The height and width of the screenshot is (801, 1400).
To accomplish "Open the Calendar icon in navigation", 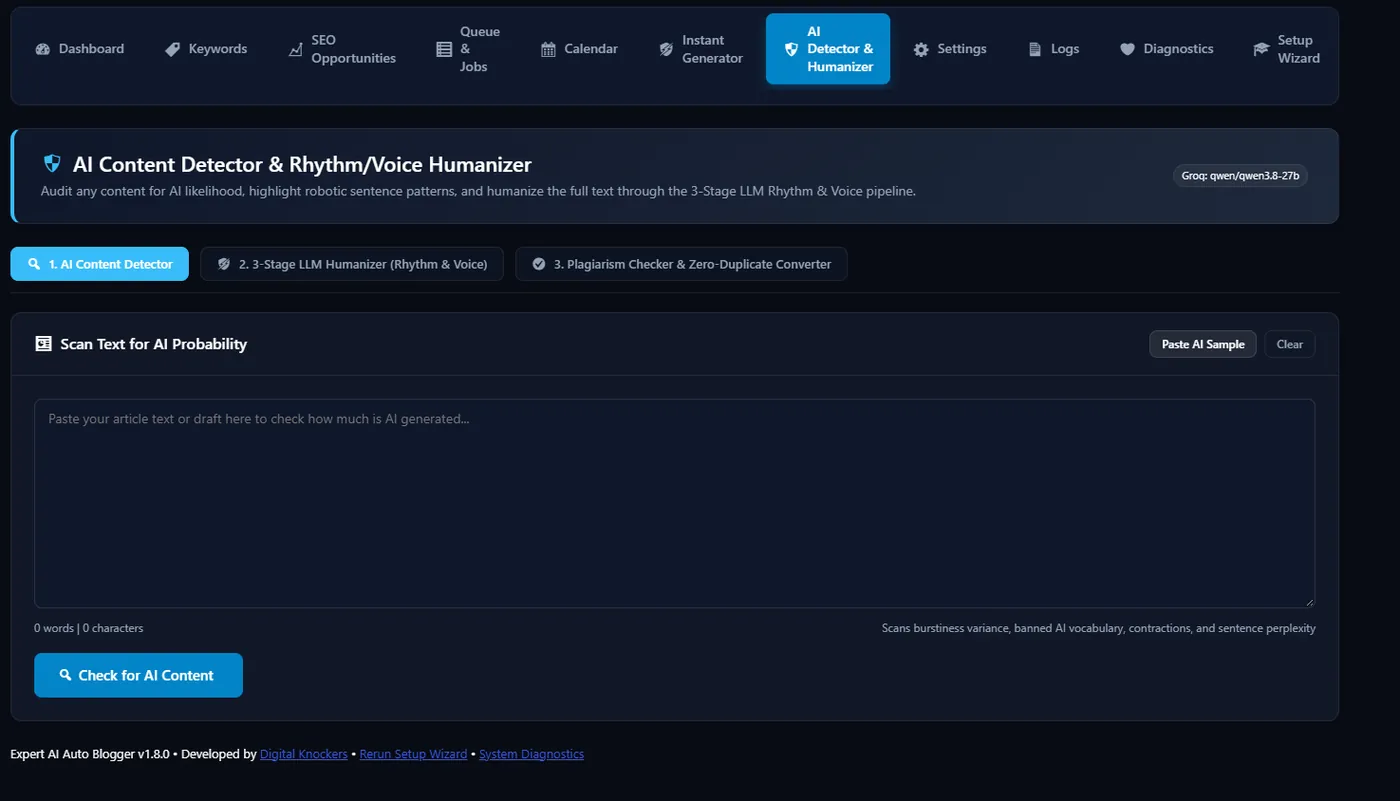I will (548, 49).
